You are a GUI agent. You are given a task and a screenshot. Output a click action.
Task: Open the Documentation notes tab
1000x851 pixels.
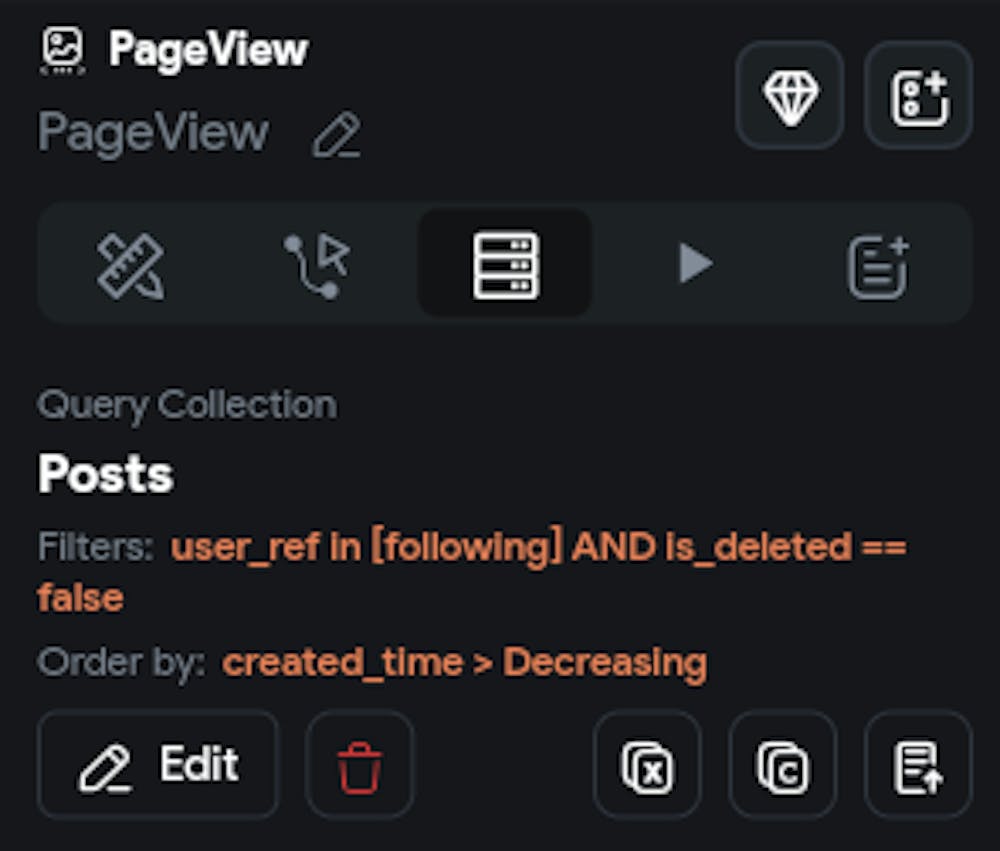(x=877, y=265)
